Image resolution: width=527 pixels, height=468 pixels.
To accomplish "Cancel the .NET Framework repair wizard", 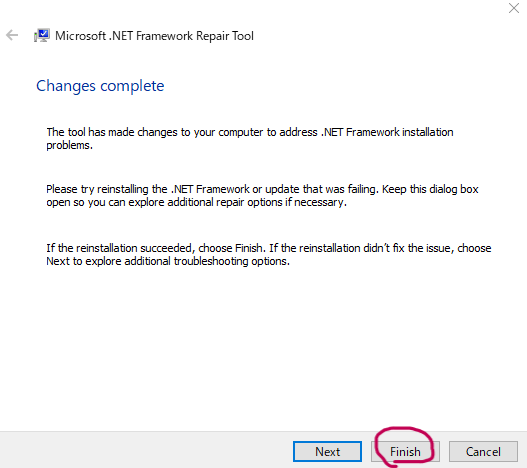I will (483, 452).
